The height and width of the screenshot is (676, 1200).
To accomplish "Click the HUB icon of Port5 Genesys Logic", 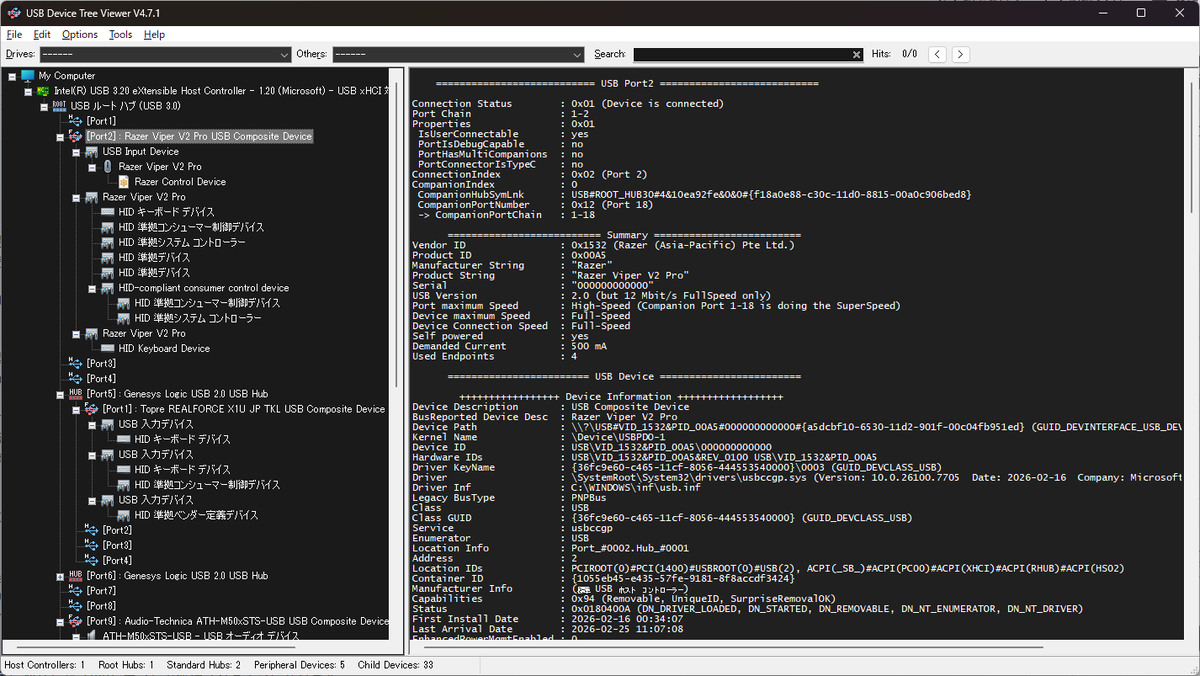I will tap(75, 394).
